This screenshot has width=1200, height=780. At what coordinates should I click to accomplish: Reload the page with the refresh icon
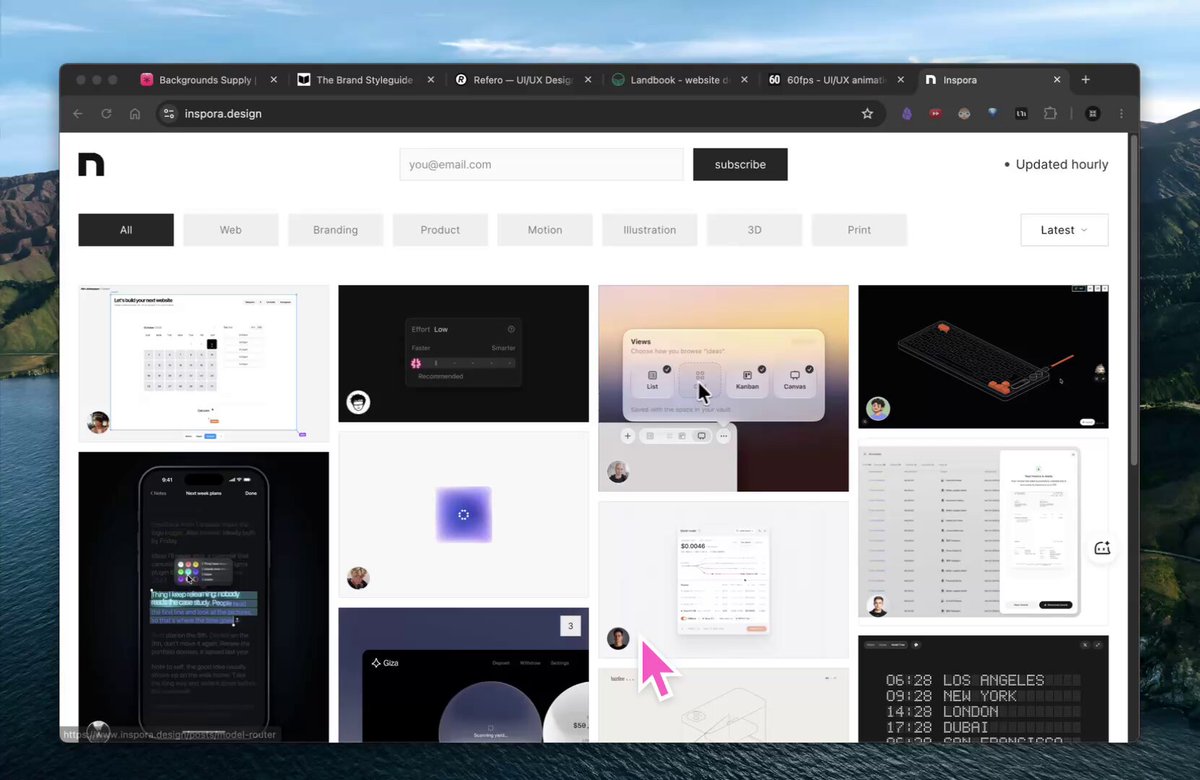[x=106, y=114]
